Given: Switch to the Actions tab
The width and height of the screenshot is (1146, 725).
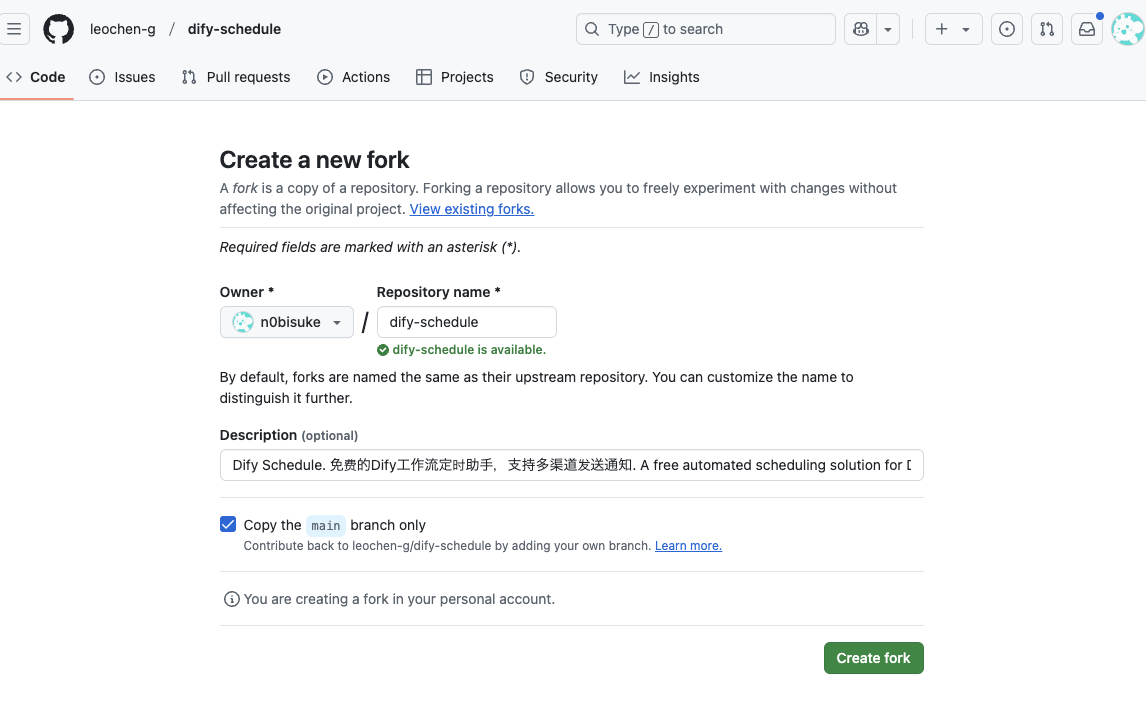Looking at the screenshot, I should (354, 77).
